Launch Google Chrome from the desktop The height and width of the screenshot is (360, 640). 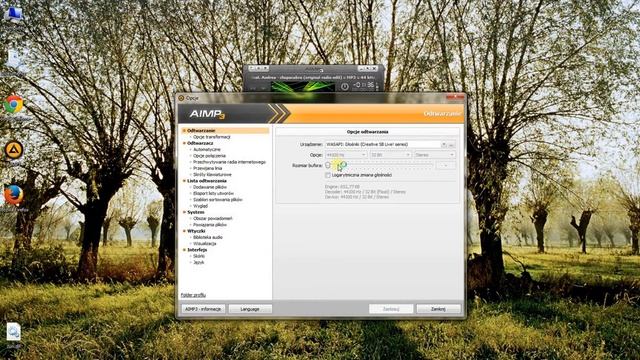tap(14, 104)
